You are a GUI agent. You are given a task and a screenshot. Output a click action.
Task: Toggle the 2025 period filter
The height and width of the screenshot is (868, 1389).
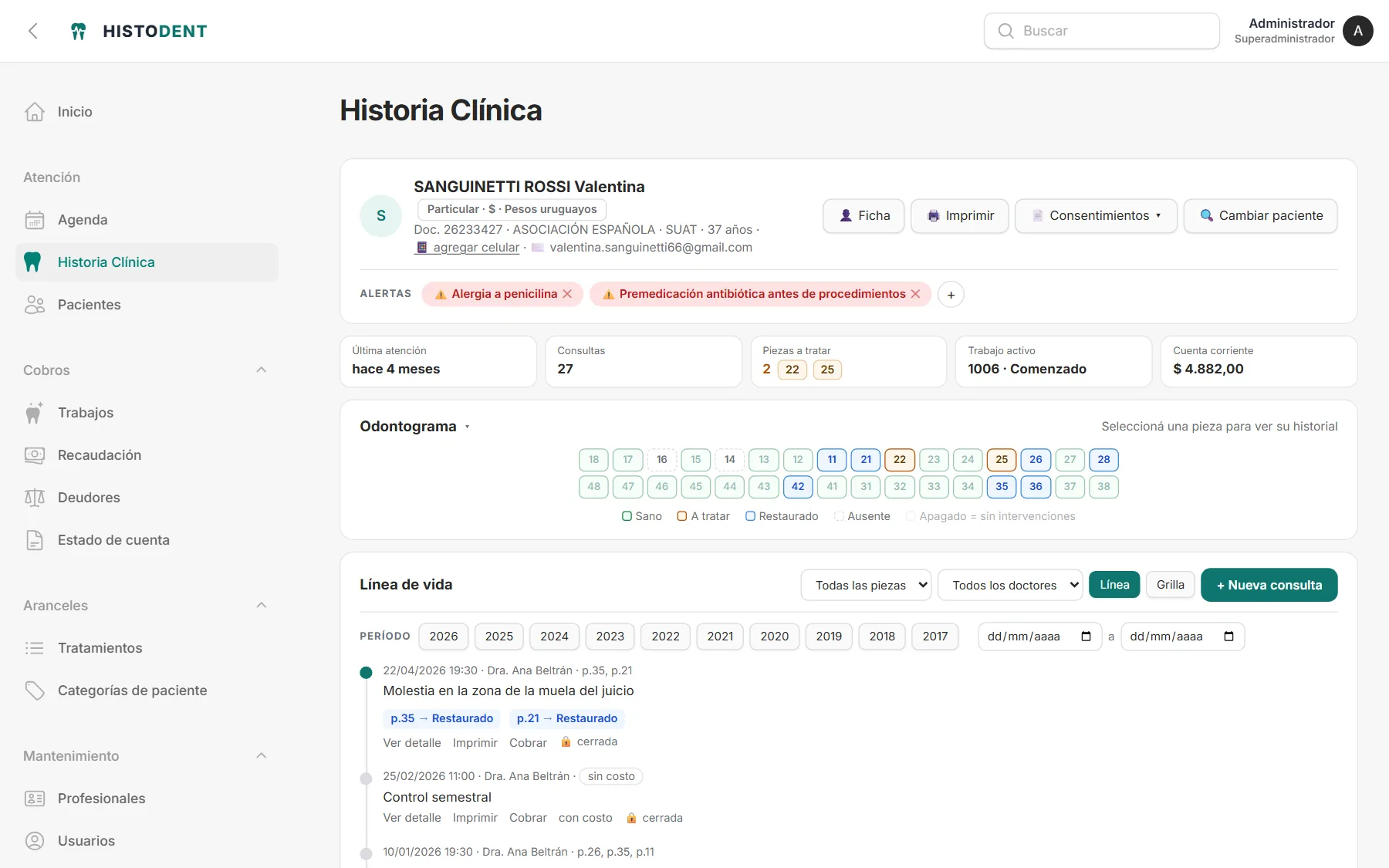[499, 637]
